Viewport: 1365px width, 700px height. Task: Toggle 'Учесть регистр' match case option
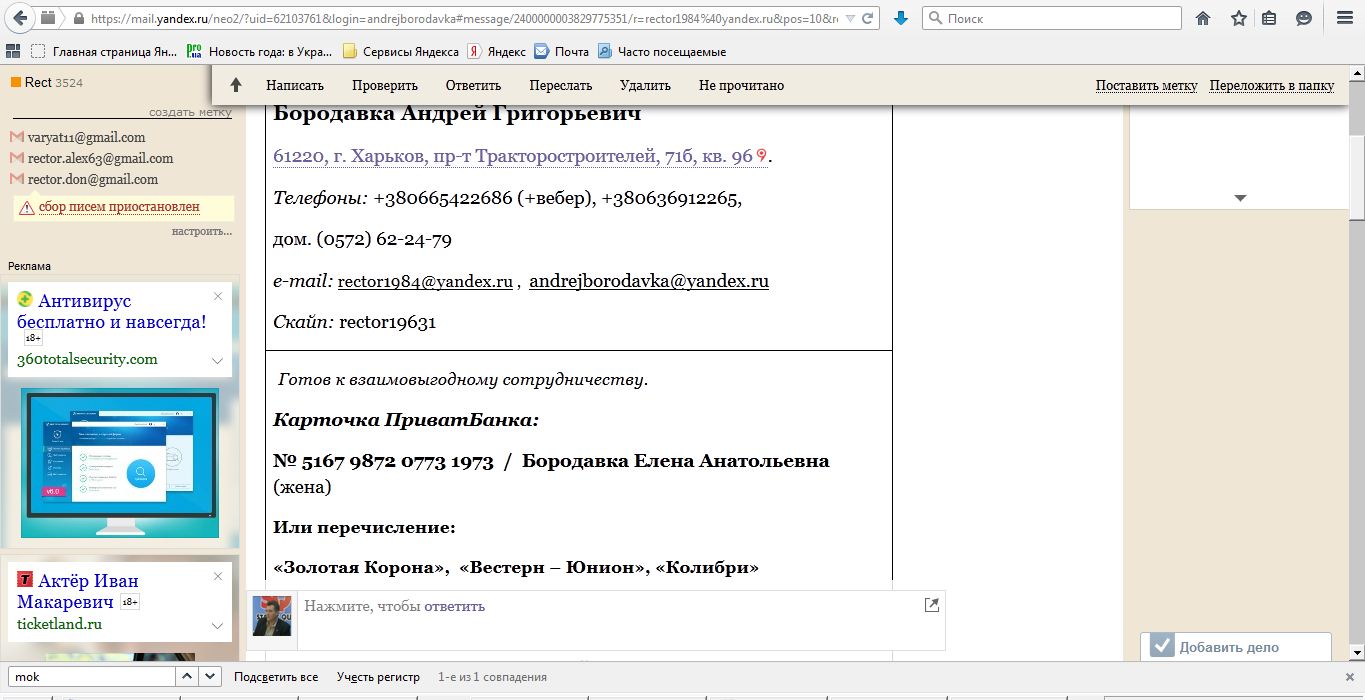378,677
